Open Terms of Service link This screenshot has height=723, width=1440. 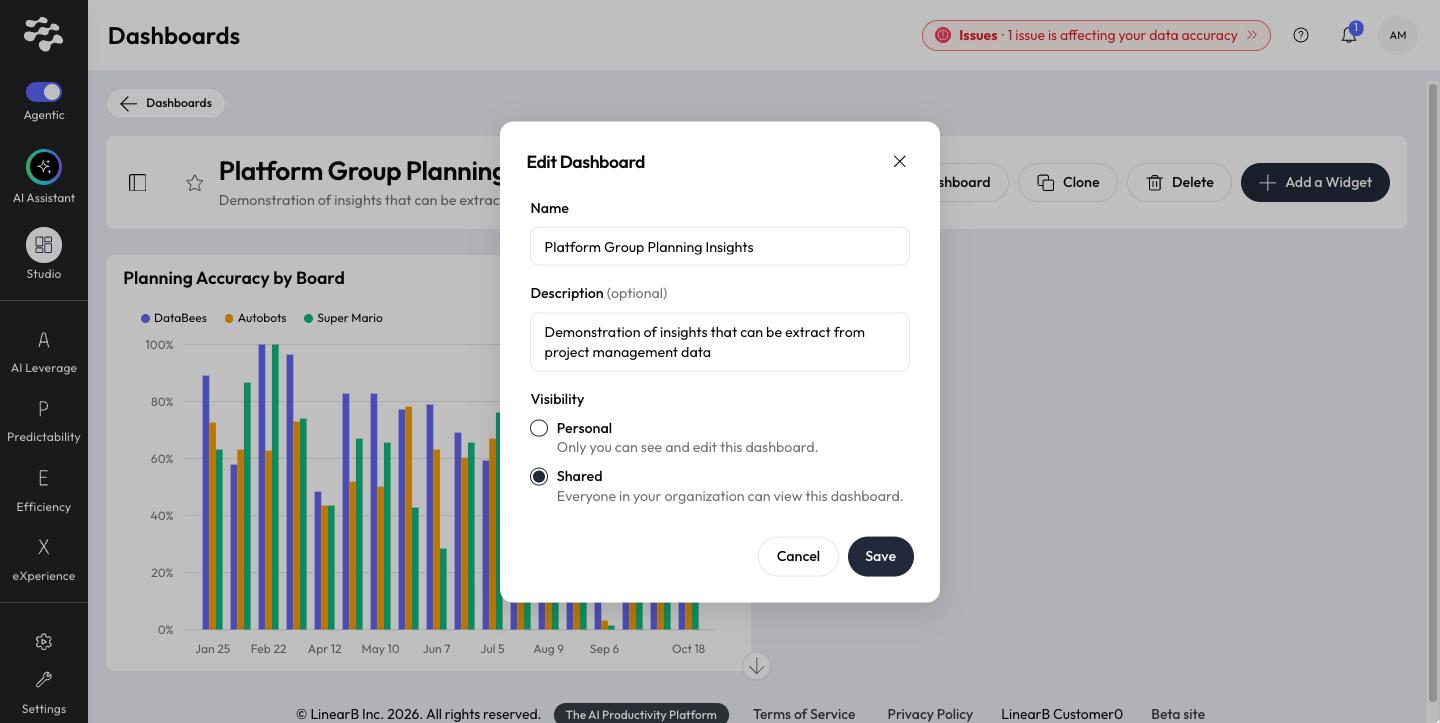click(x=804, y=714)
